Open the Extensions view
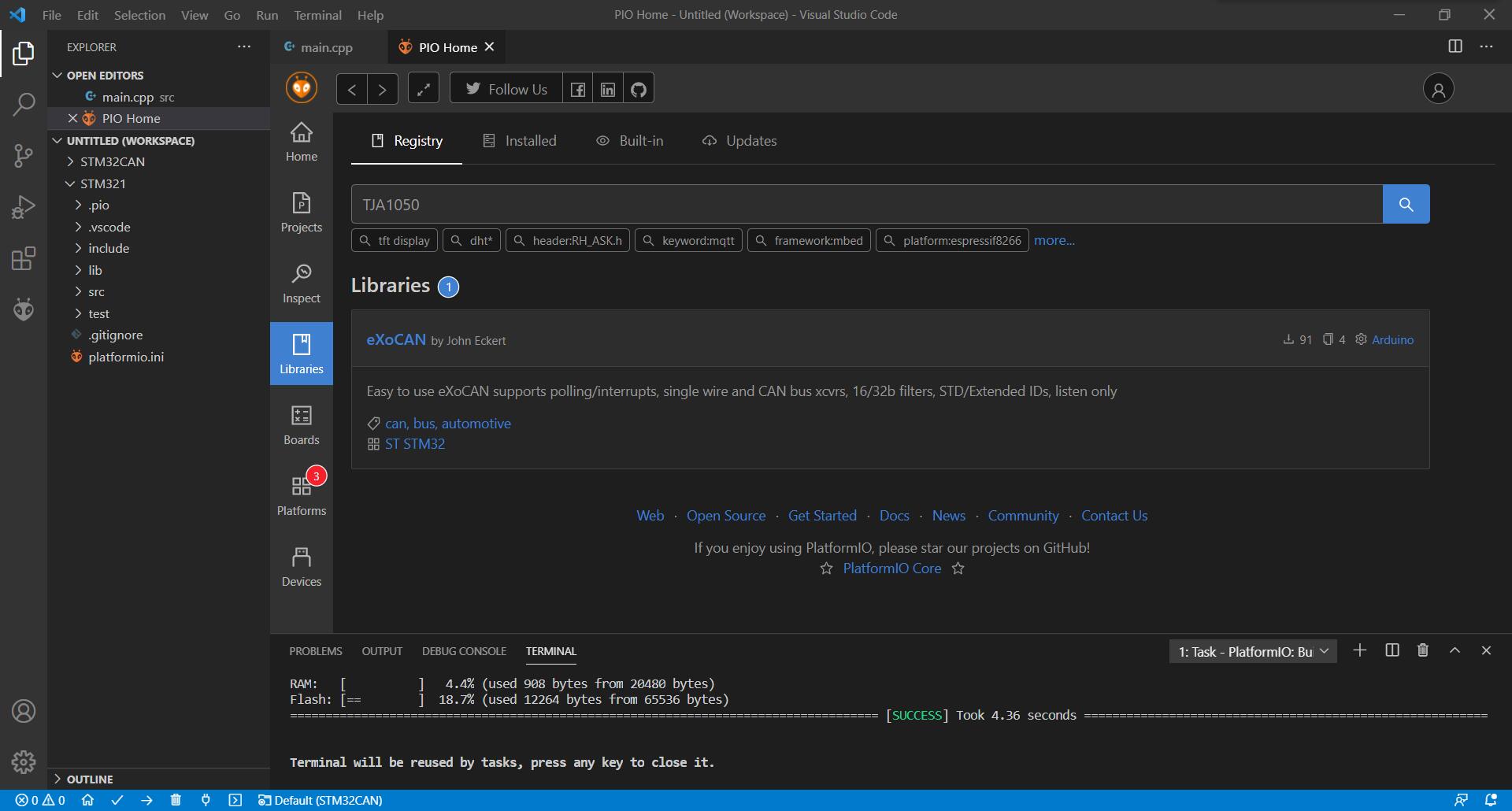The image size is (1512, 811). tap(24, 258)
